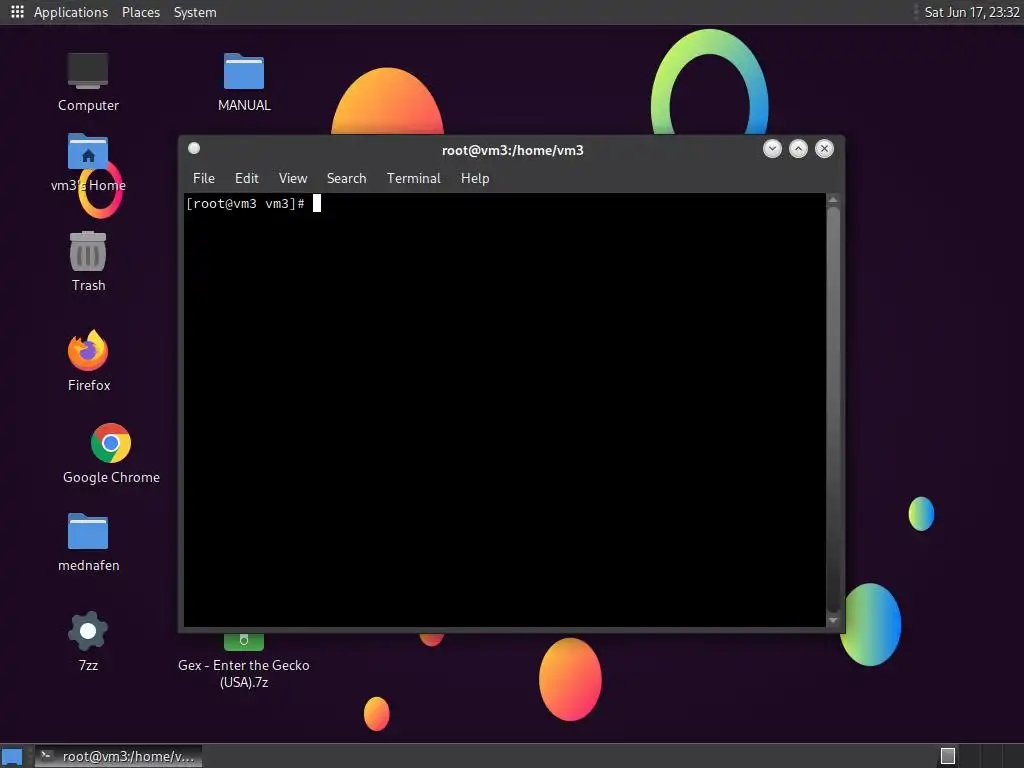Click the terminal scrollbar down arrow
Viewport: 1024px width, 768px height.
[x=833, y=620]
